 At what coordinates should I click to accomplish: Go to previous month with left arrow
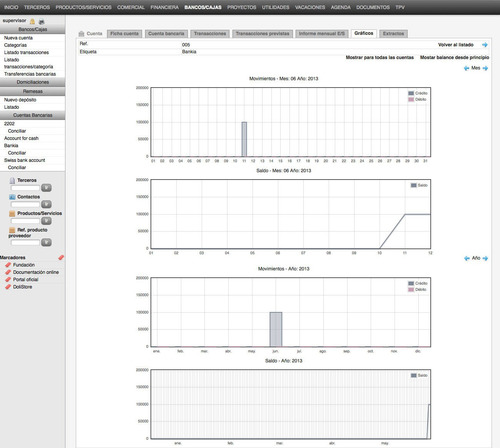click(x=467, y=68)
